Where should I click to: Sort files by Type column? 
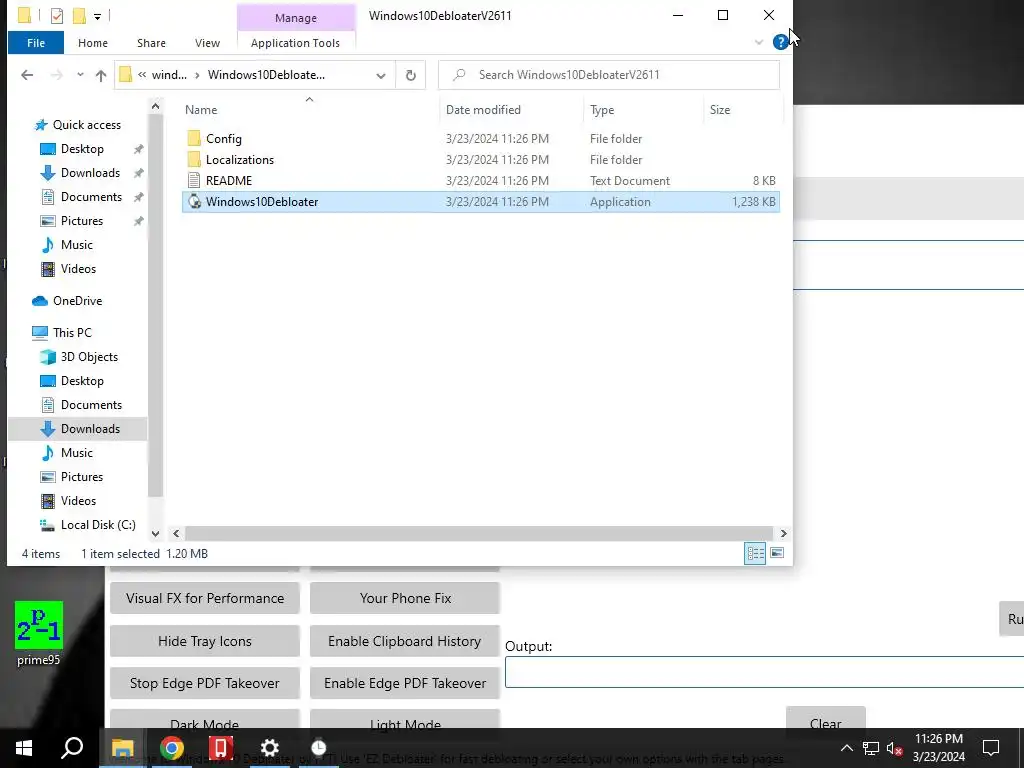[602, 110]
